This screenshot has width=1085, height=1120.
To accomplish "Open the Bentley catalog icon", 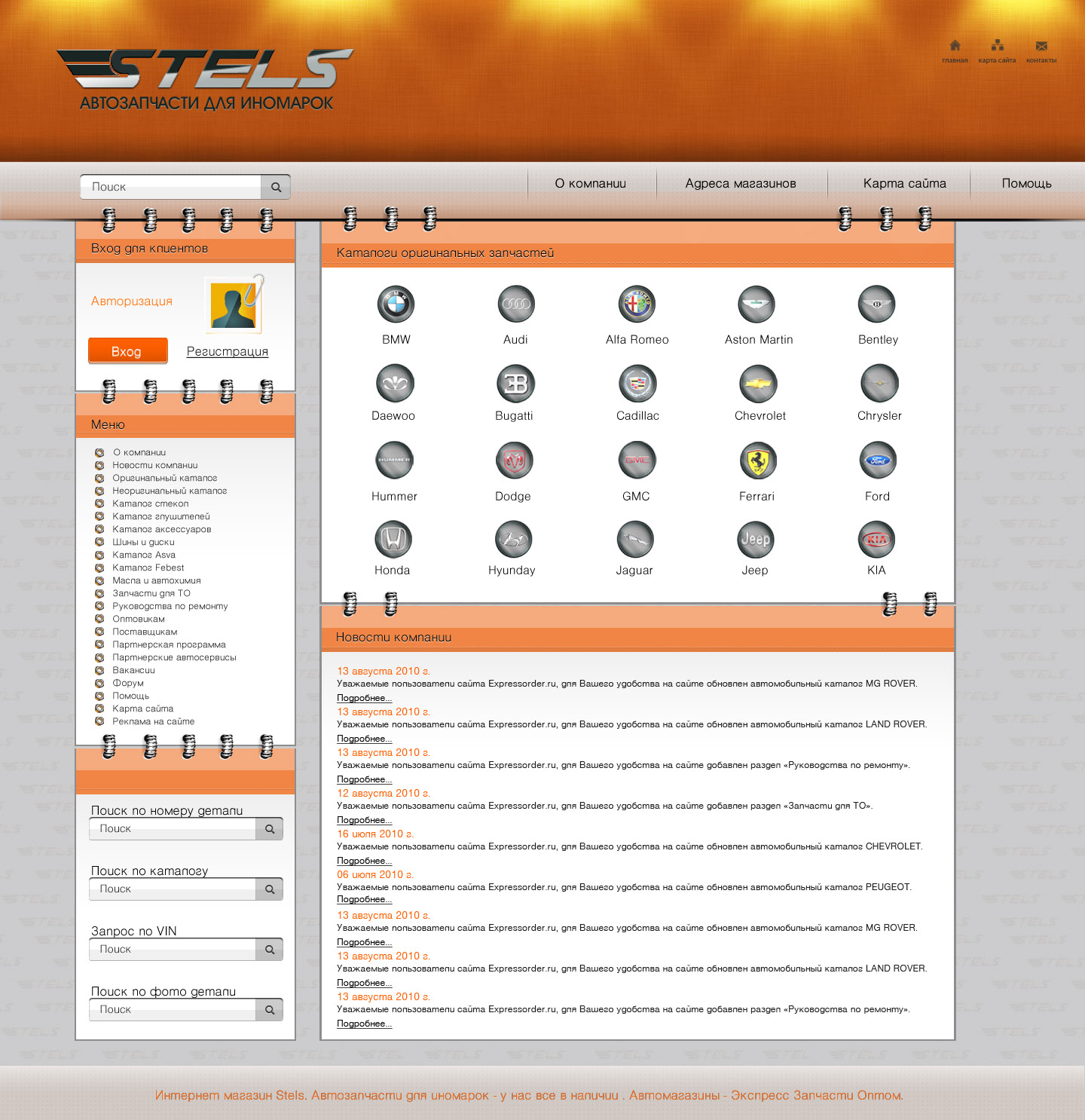I will click(x=877, y=304).
